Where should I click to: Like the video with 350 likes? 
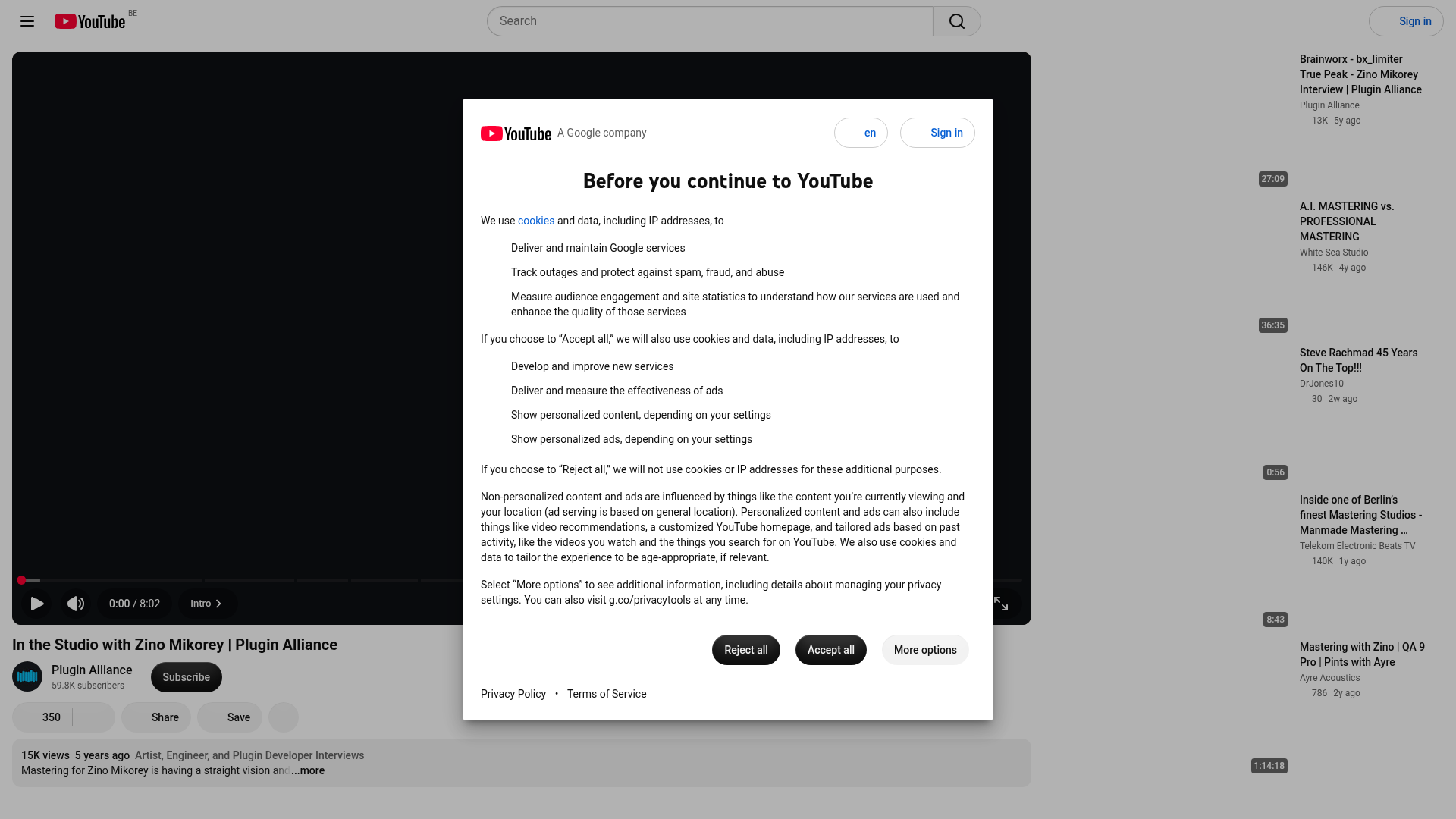coord(43,717)
